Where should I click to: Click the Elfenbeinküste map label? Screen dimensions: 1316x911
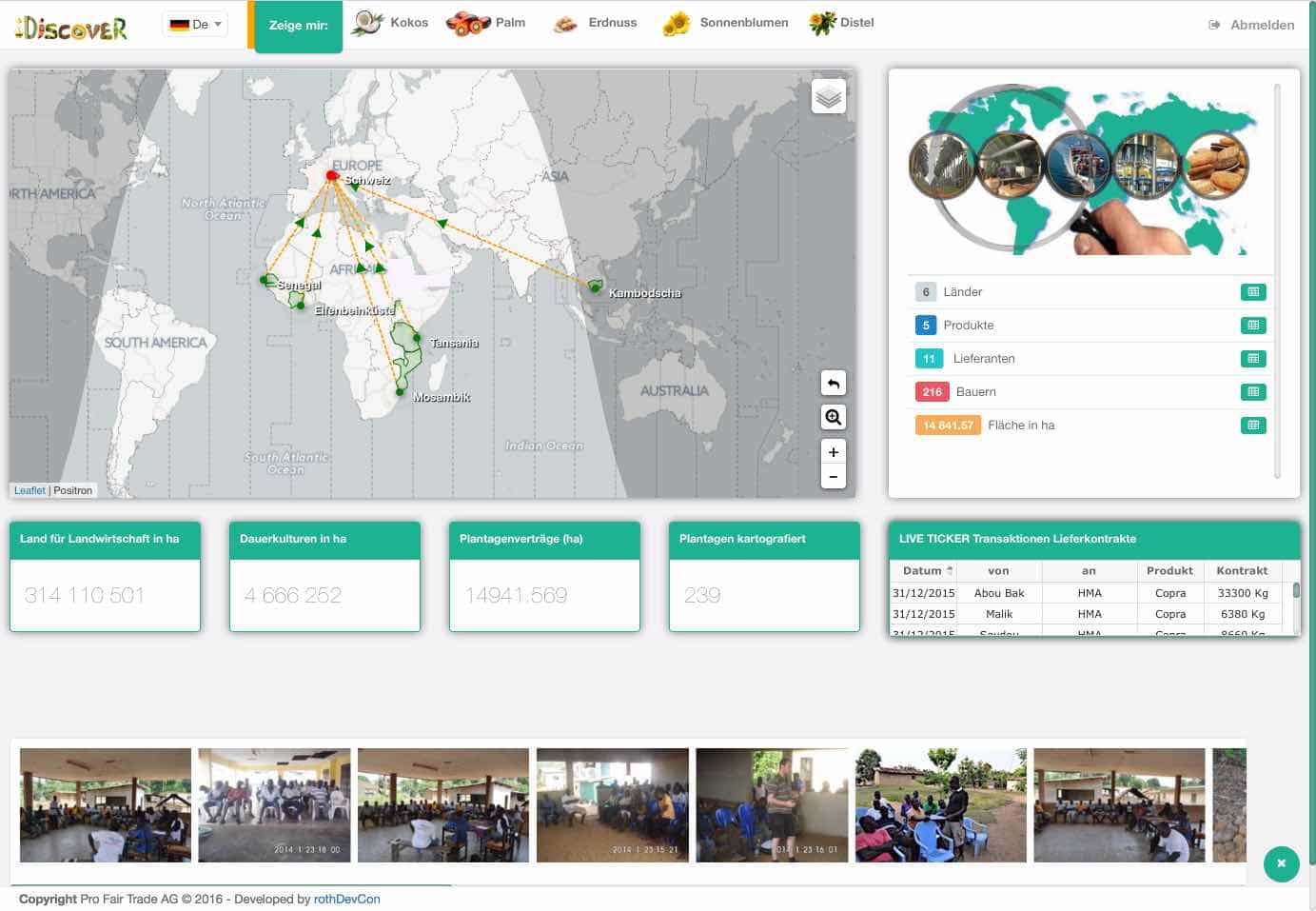(x=354, y=310)
